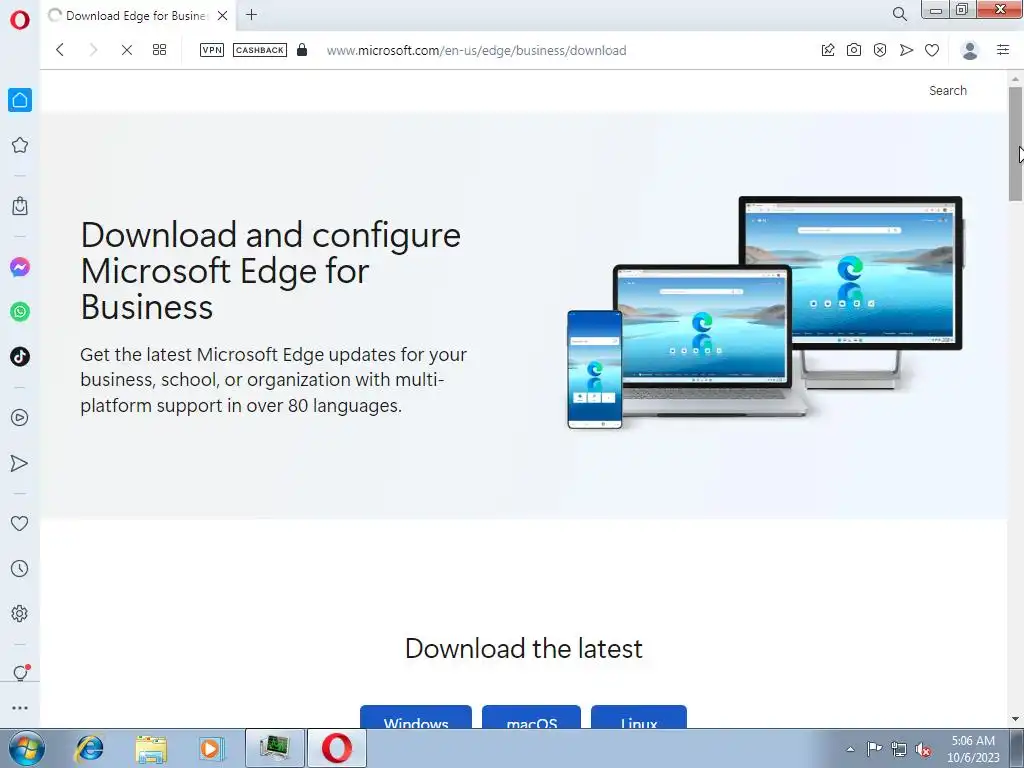Viewport: 1024px width, 768px height.
Task: Open WhatsApp in sidebar
Action: coord(20,312)
